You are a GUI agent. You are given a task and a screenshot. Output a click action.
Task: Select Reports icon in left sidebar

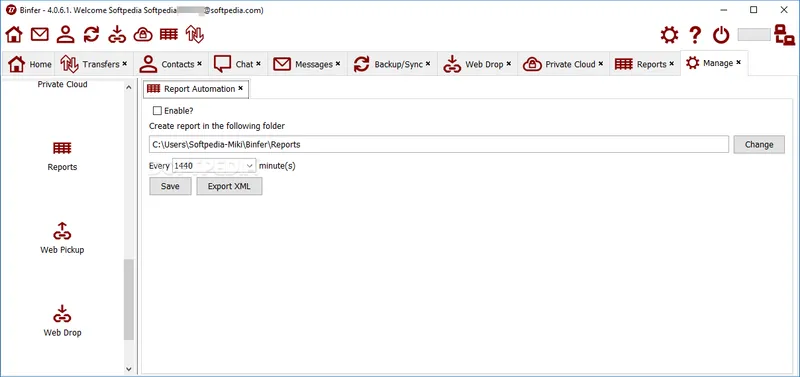(x=62, y=148)
